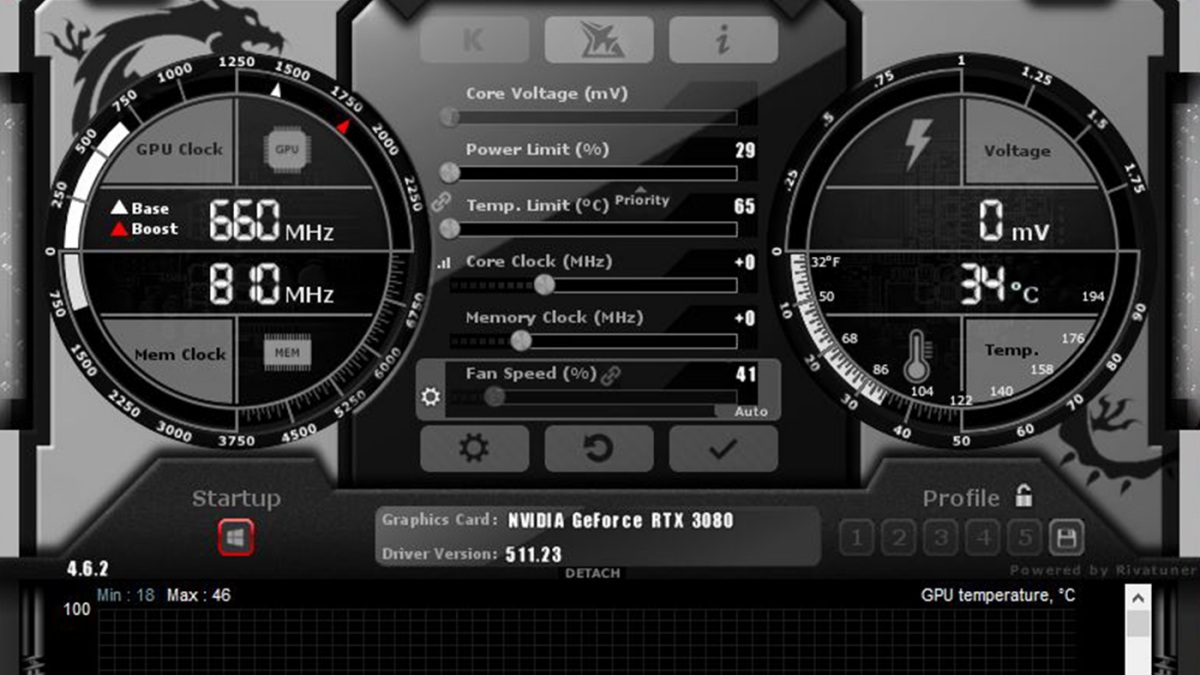Open settings with the gear button

(x=475, y=449)
